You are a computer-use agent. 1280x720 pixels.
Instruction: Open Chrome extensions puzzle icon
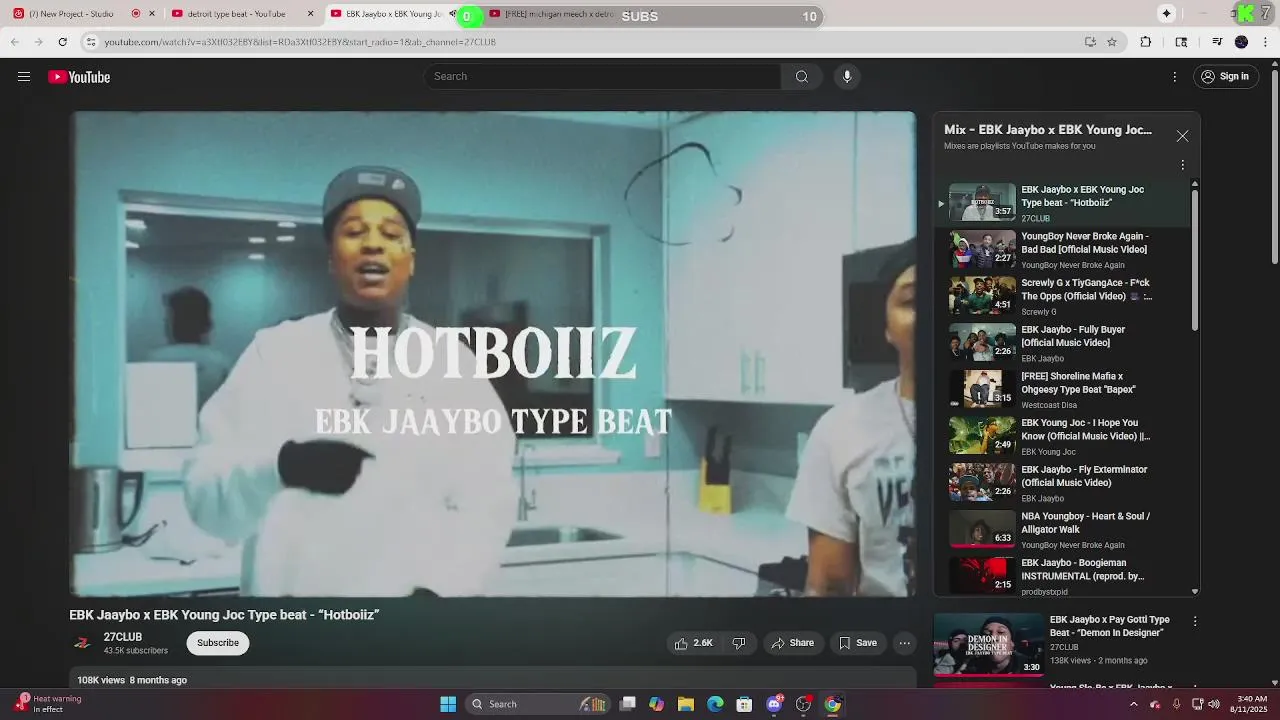pyautogui.click(x=1146, y=42)
